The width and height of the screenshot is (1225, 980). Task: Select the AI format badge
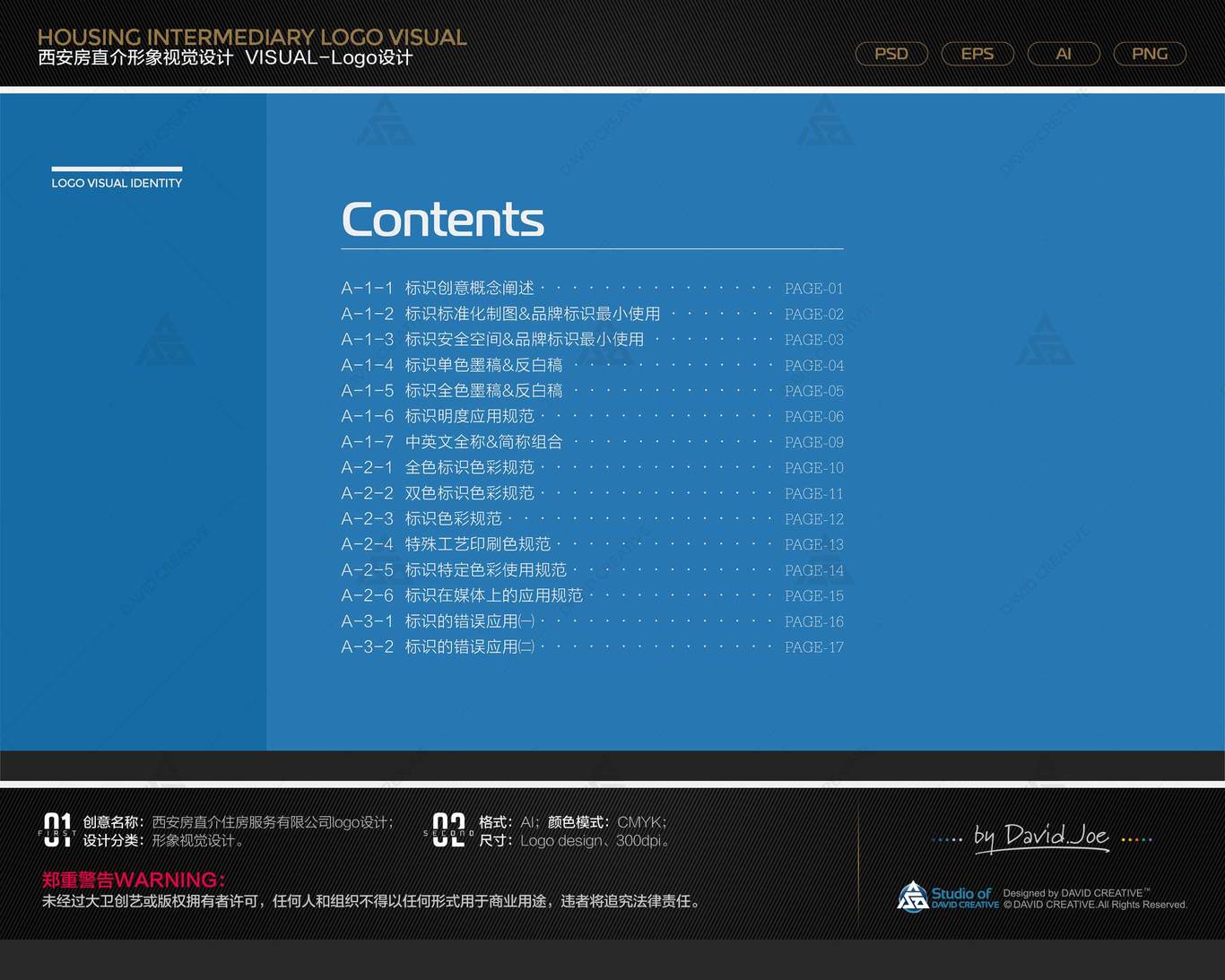click(1064, 54)
